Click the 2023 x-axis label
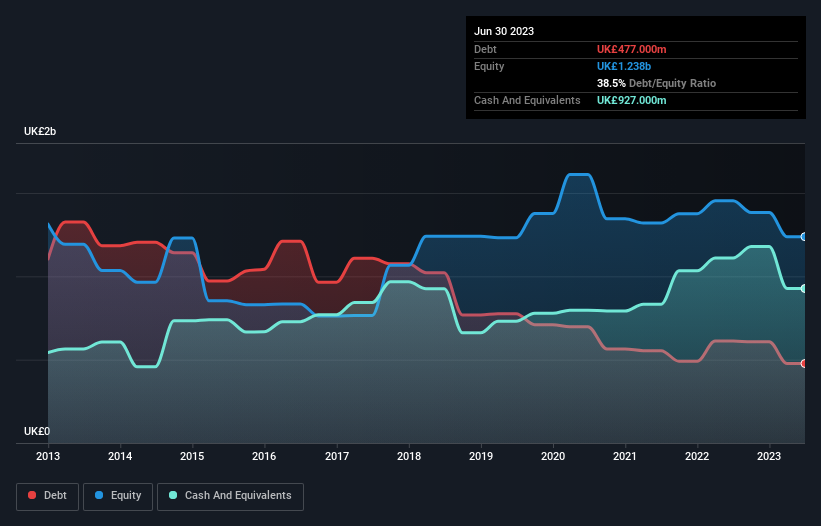Viewport: 821px width, 526px height. pyautogui.click(x=769, y=456)
